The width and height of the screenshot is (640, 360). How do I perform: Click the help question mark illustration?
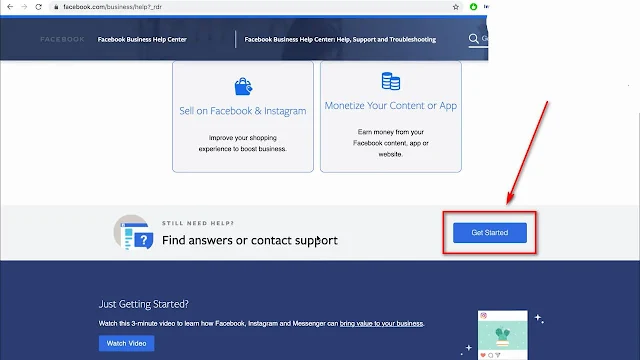click(134, 233)
